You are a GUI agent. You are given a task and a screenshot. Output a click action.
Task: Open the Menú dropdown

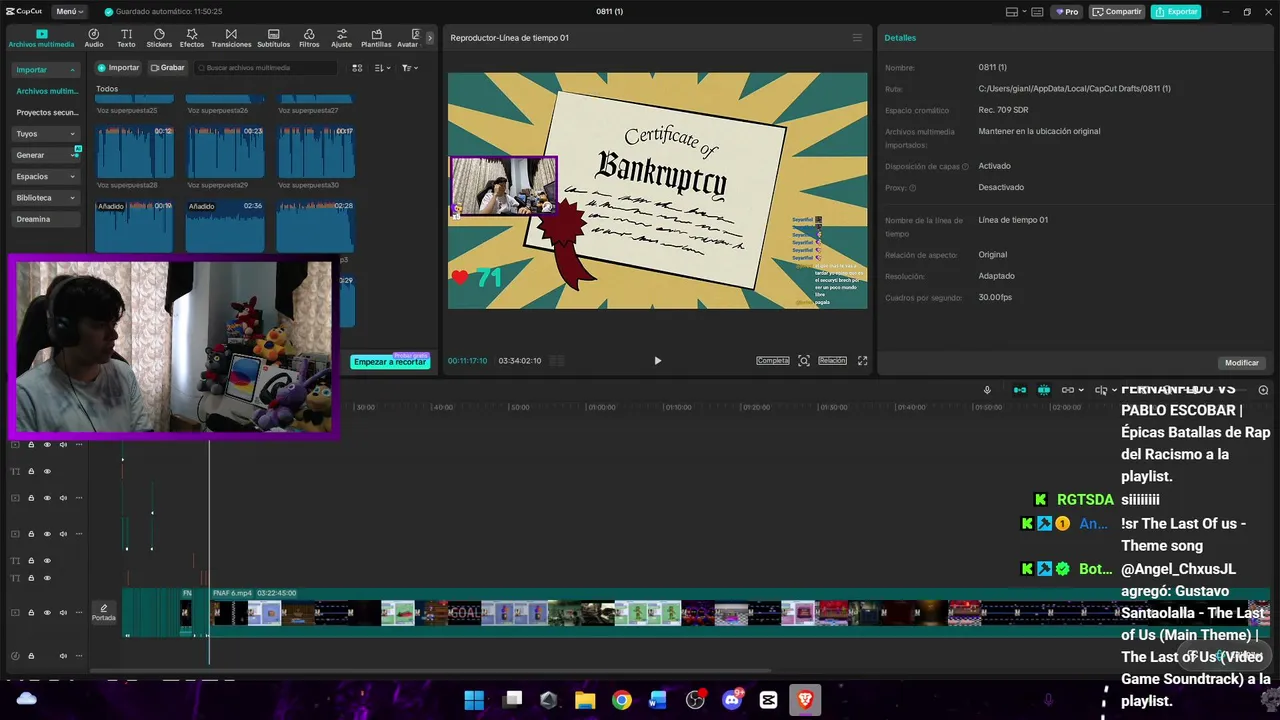pos(69,11)
